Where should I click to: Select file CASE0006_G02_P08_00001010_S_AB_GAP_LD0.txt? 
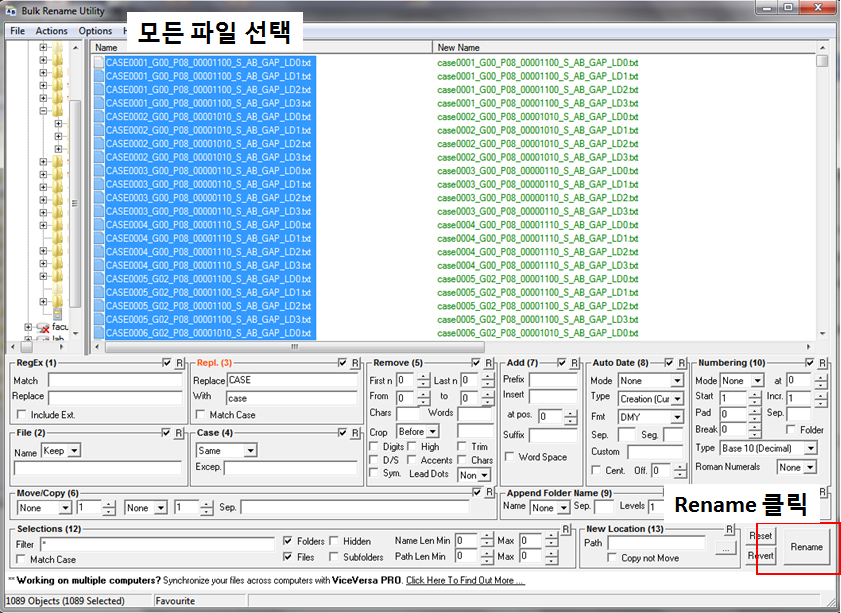click(x=208, y=333)
